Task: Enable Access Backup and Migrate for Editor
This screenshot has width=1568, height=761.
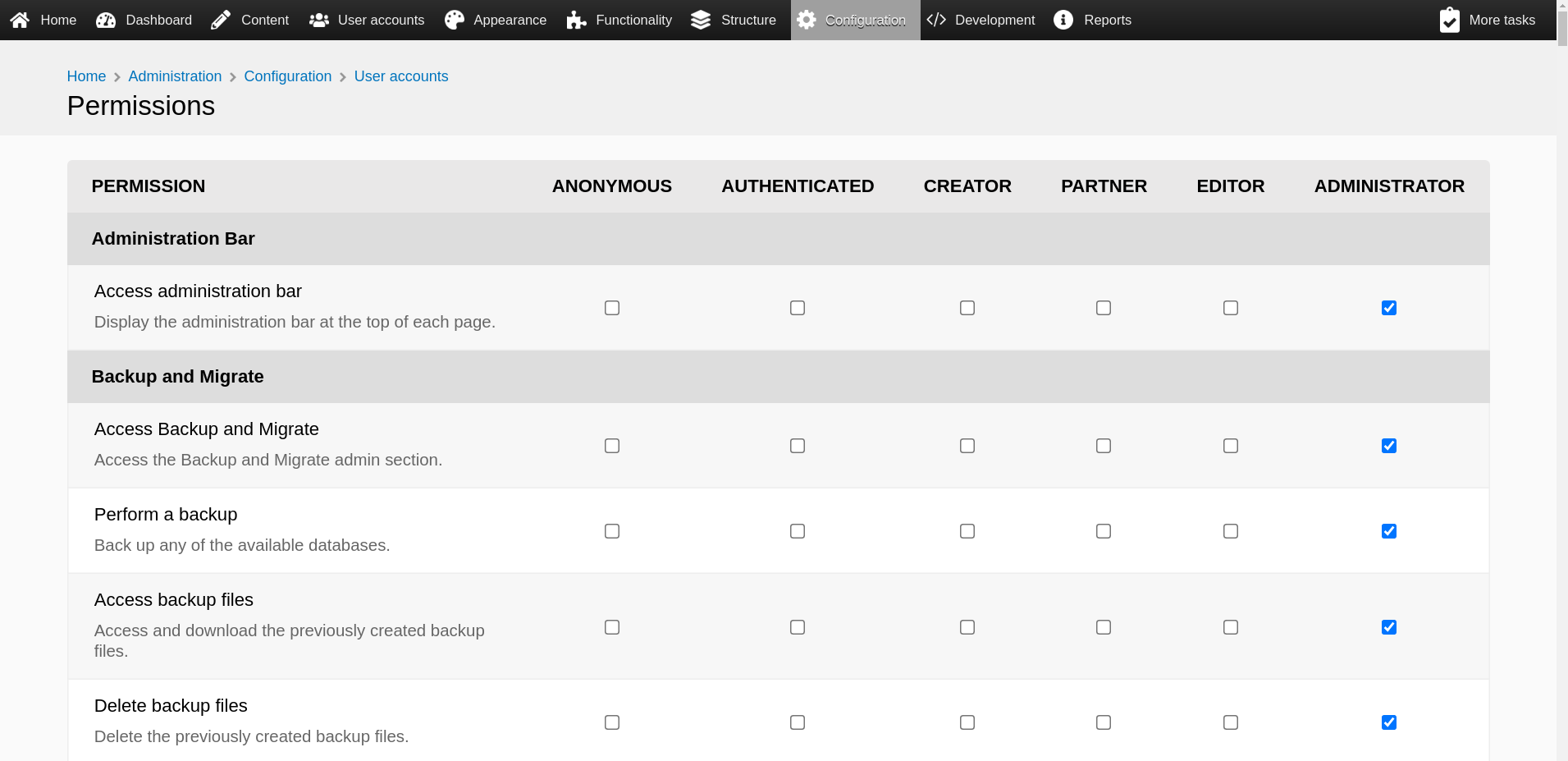Action: 1231,446
